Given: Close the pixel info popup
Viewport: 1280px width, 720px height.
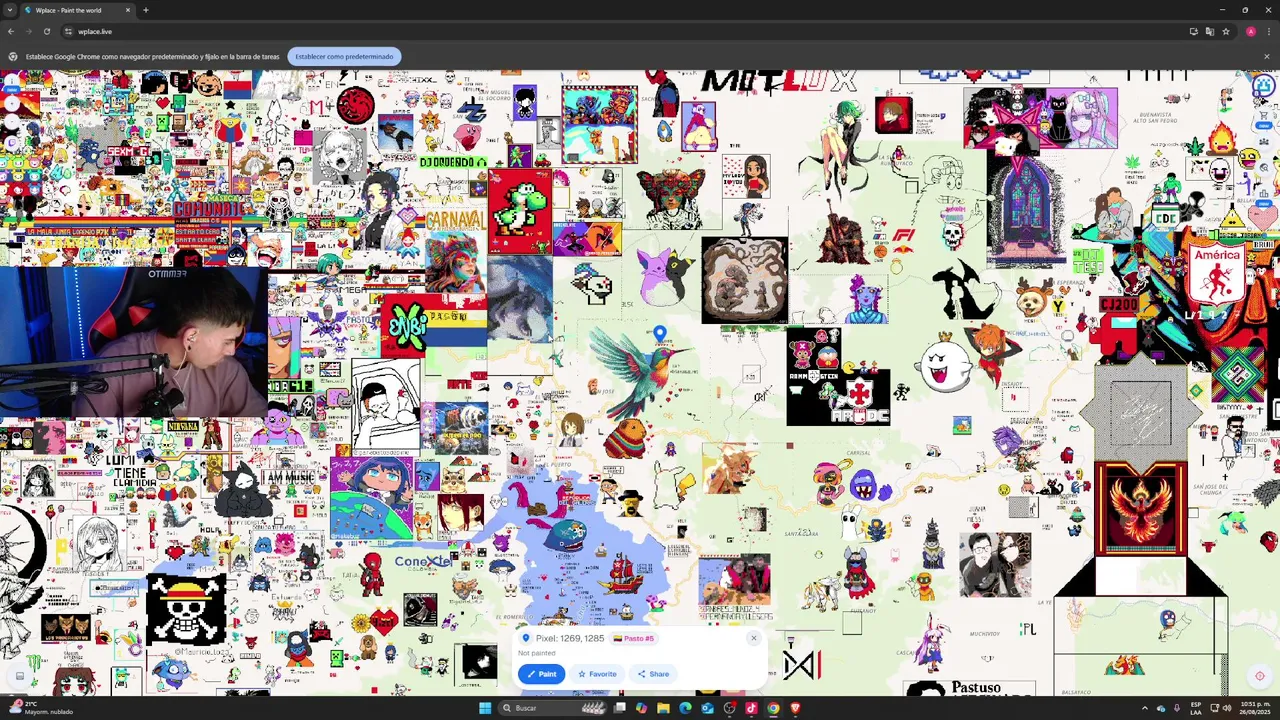Looking at the screenshot, I should [x=754, y=638].
